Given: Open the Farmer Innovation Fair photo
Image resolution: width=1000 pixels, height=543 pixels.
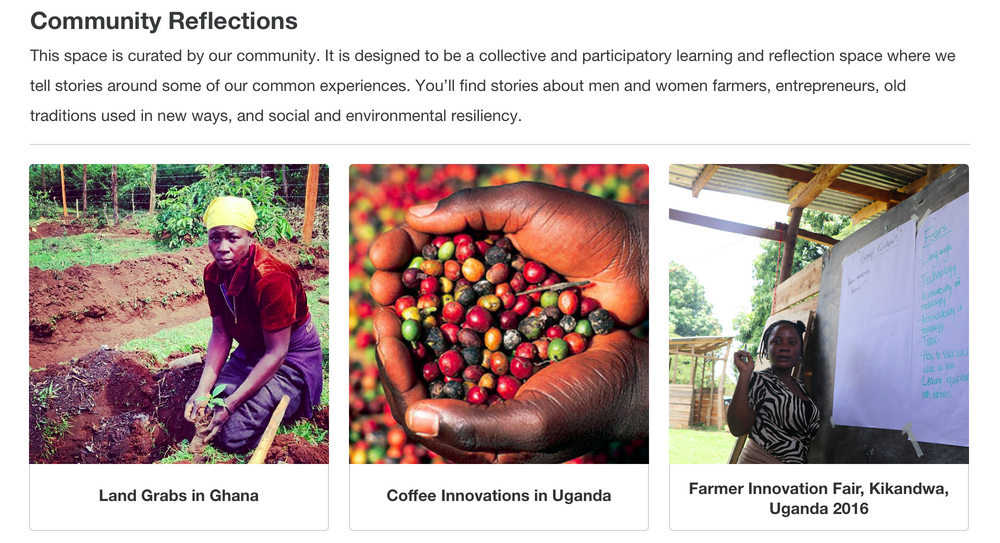Looking at the screenshot, I should pyautogui.click(x=818, y=313).
